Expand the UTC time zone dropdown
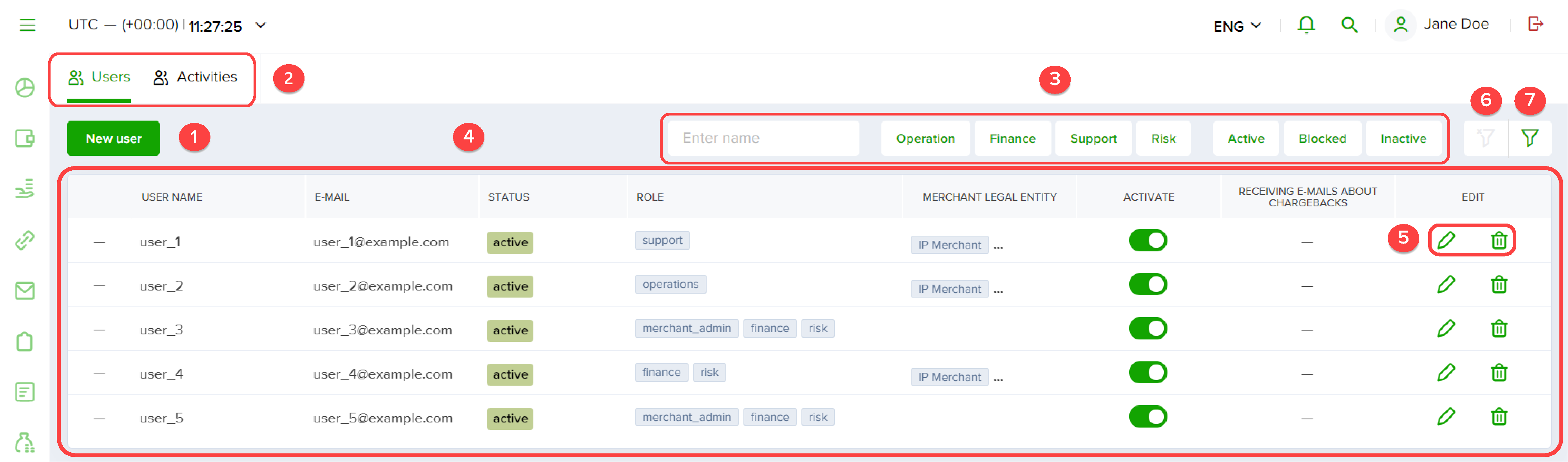 point(261,25)
